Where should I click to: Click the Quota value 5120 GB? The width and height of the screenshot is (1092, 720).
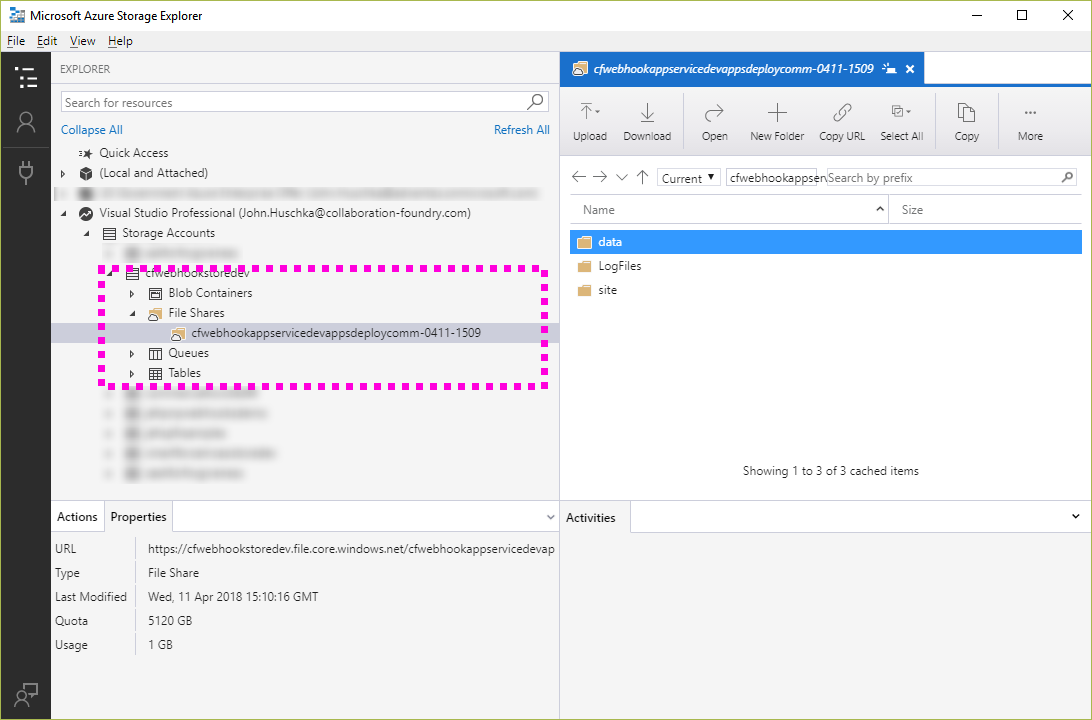[170, 620]
